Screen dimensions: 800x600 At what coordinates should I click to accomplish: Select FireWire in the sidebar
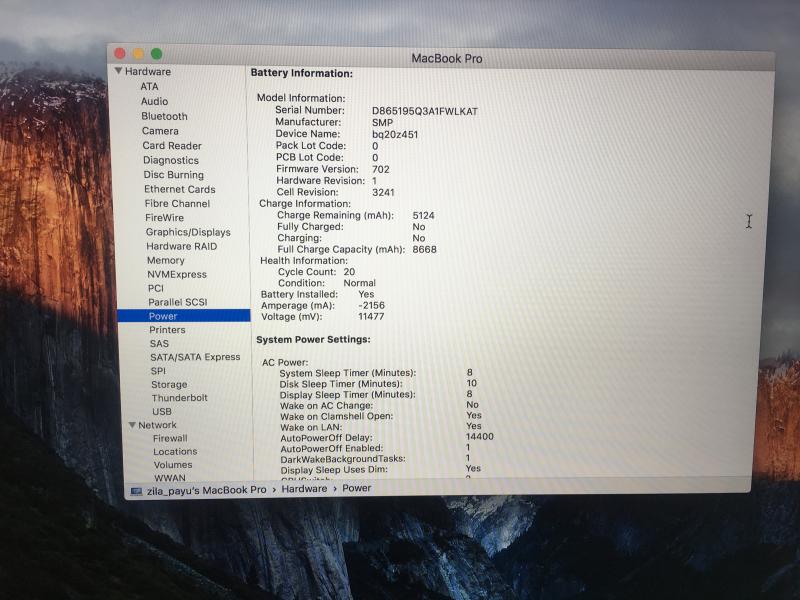[x=164, y=217]
